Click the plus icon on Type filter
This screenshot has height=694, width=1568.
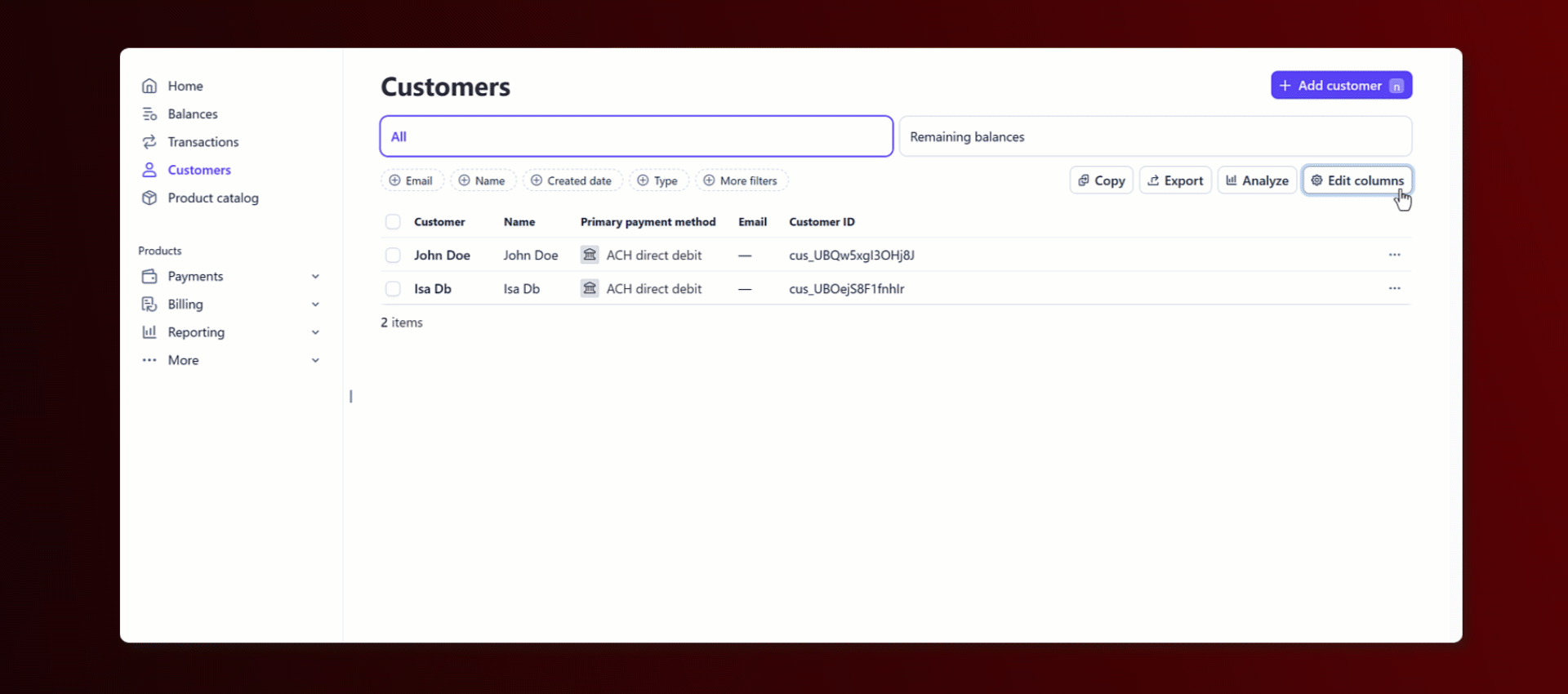coord(643,180)
